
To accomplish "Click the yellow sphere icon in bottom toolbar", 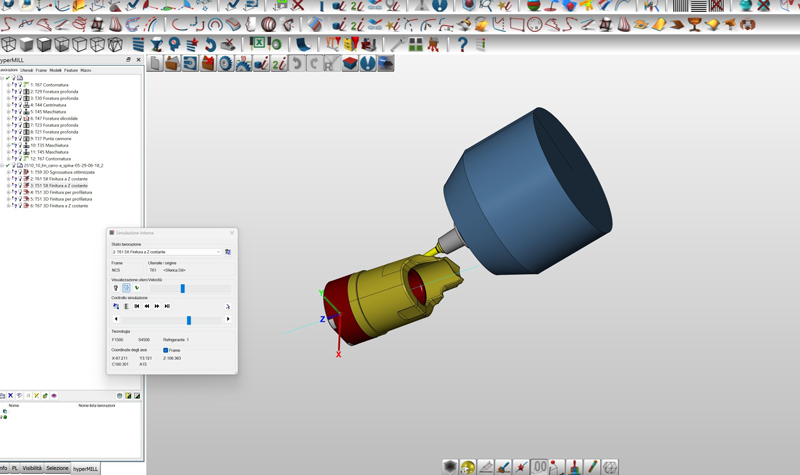I will [x=467, y=467].
